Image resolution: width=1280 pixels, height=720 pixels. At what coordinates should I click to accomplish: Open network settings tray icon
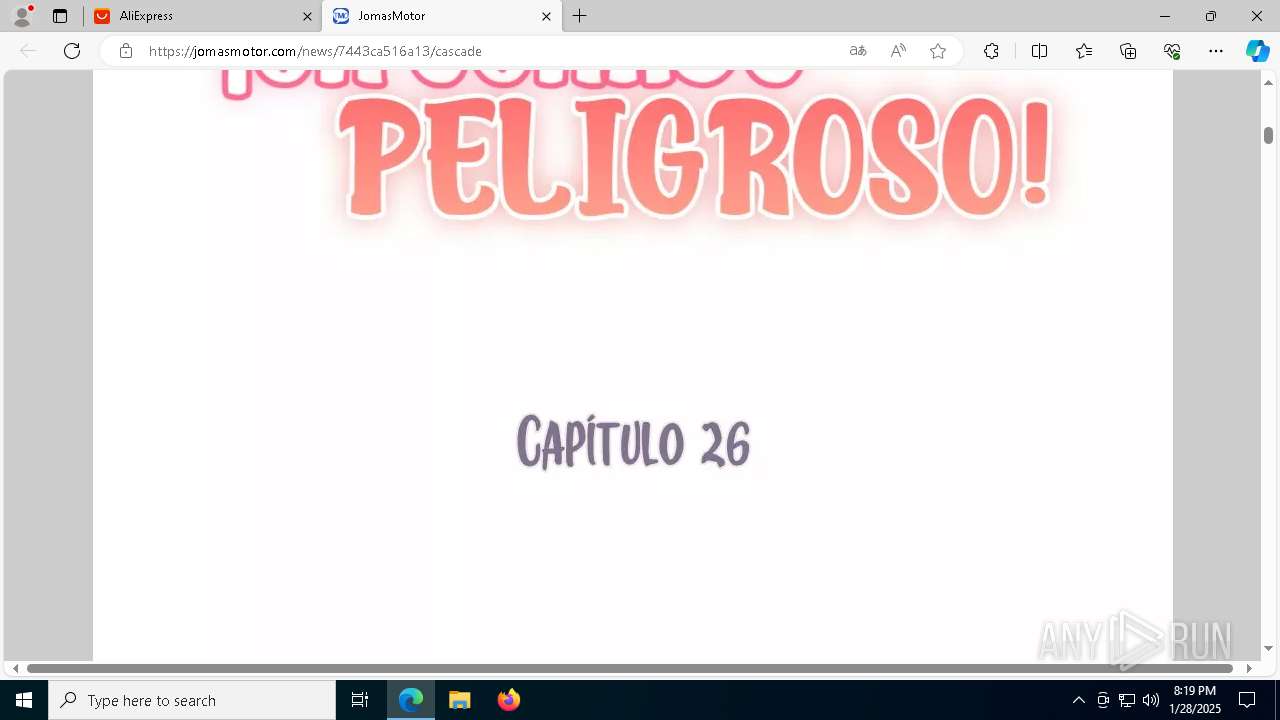(x=1127, y=700)
